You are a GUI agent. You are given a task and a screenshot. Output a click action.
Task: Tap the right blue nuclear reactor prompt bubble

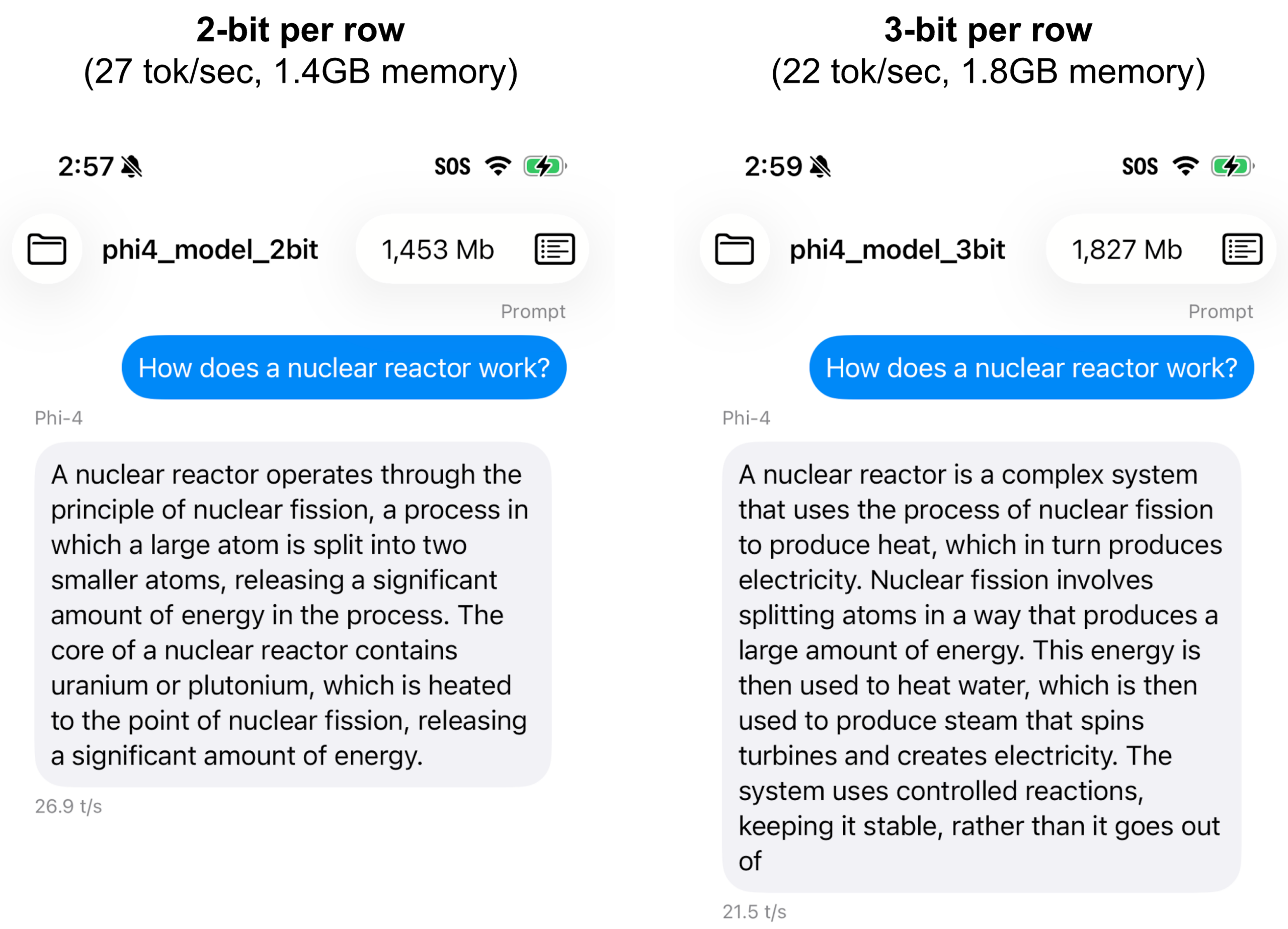(1031, 367)
